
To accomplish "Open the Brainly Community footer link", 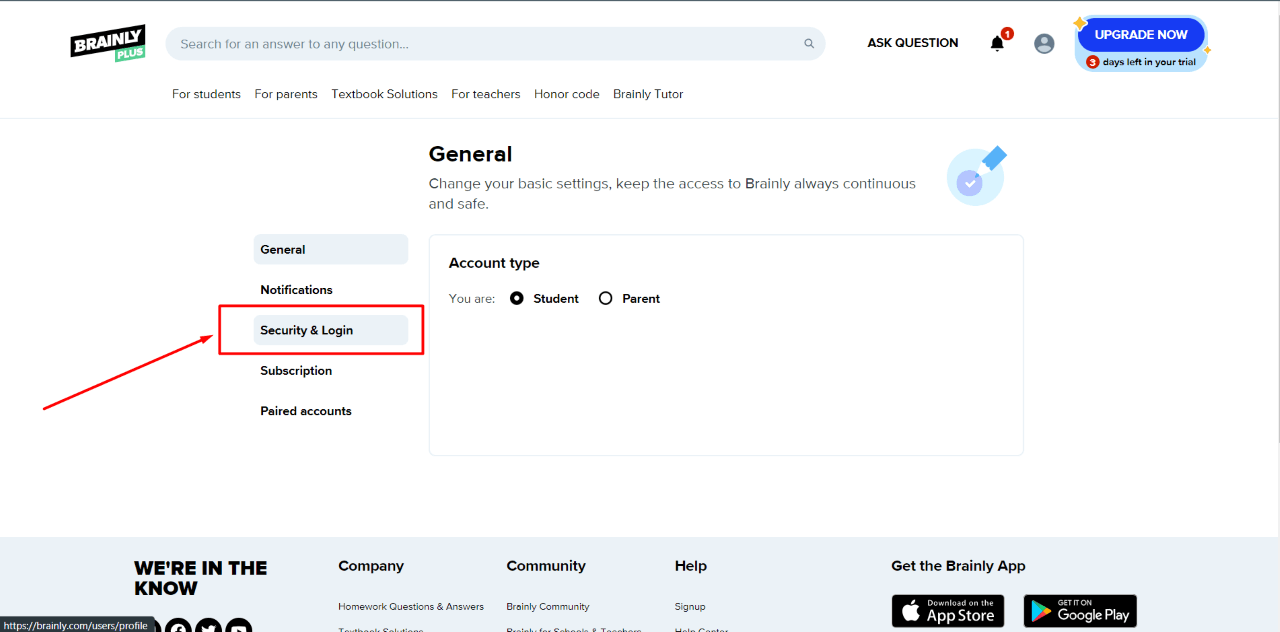I will pos(548,607).
